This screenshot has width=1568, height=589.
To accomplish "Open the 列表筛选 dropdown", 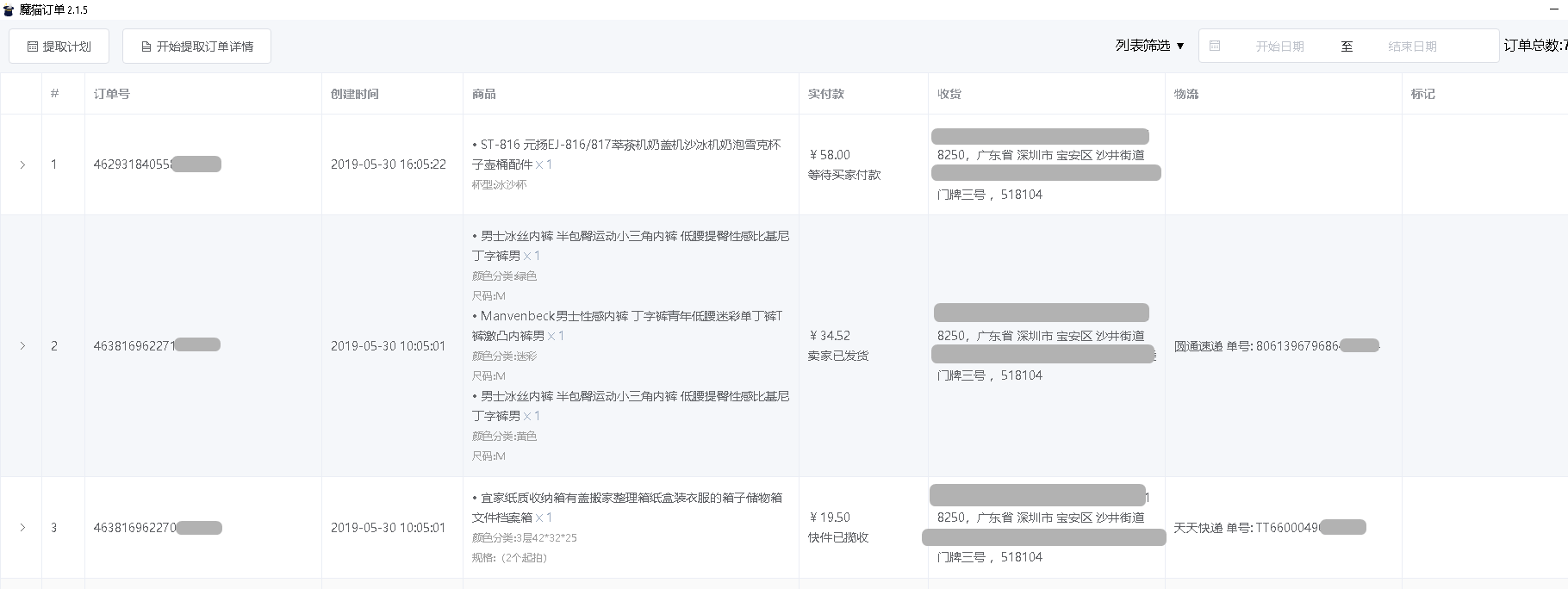I will click(x=1149, y=46).
